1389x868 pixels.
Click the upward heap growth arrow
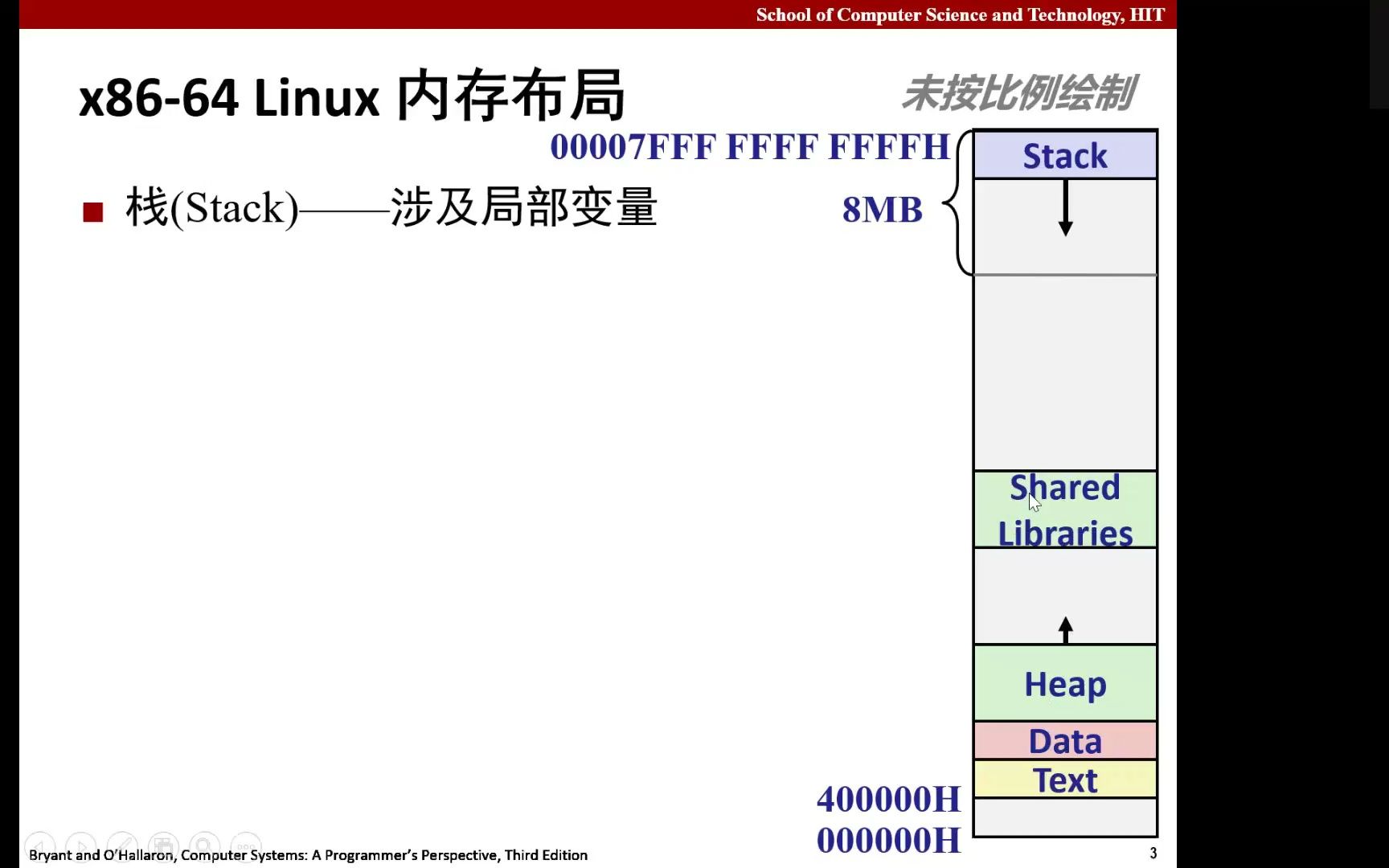point(1065,629)
